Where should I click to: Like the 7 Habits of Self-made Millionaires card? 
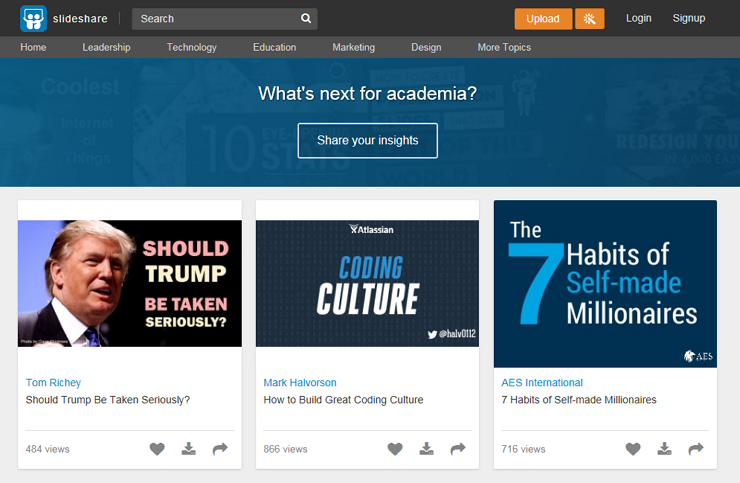pos(633,449)
